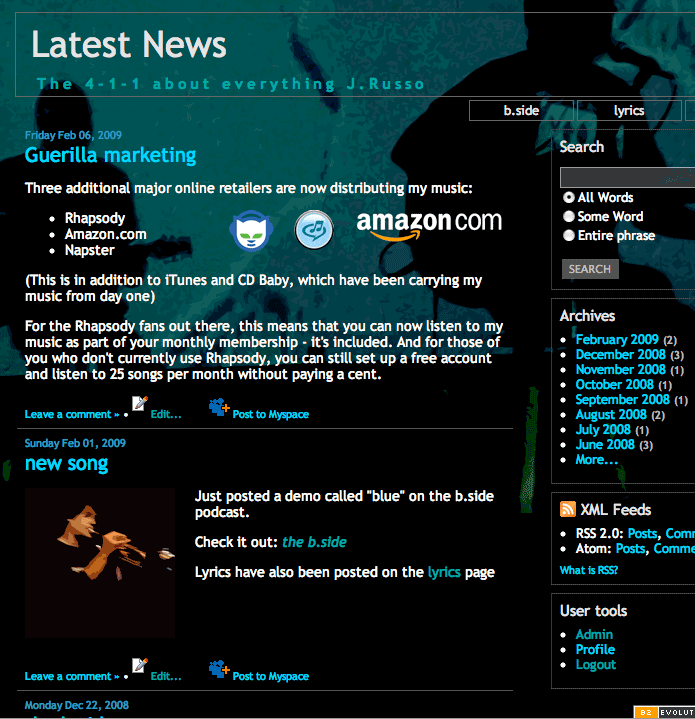
Task: Select the Entire phrase radio button
Action: tap(568, 235)
